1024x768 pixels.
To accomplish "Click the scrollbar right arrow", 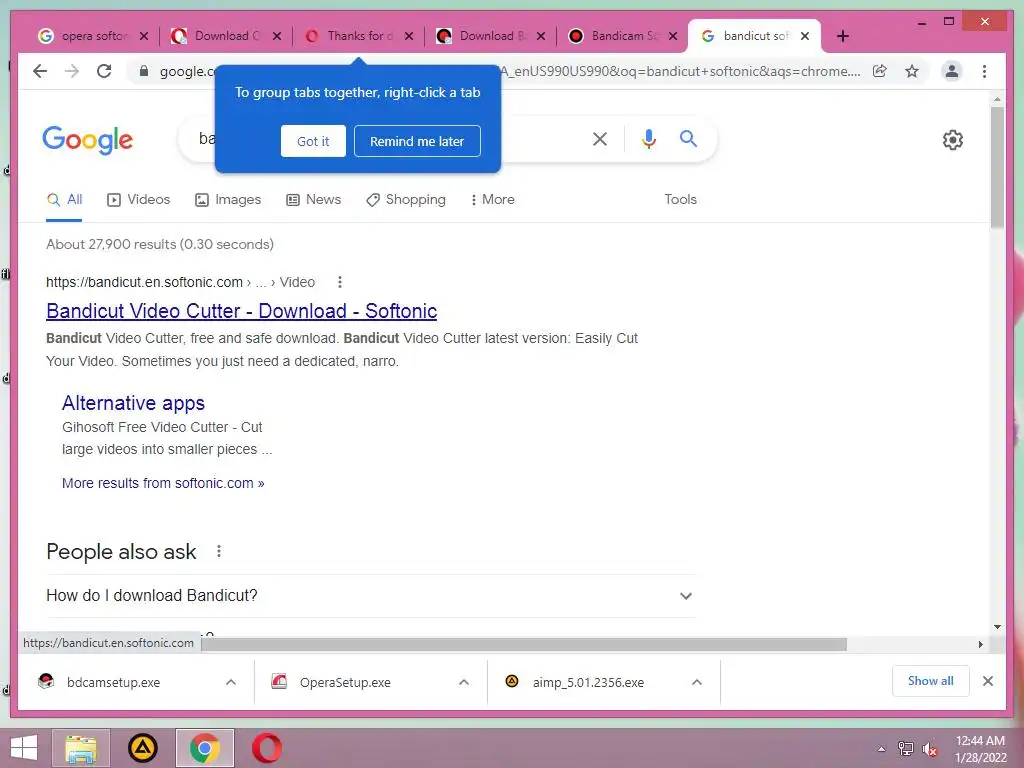I will [x=980, y=645].
